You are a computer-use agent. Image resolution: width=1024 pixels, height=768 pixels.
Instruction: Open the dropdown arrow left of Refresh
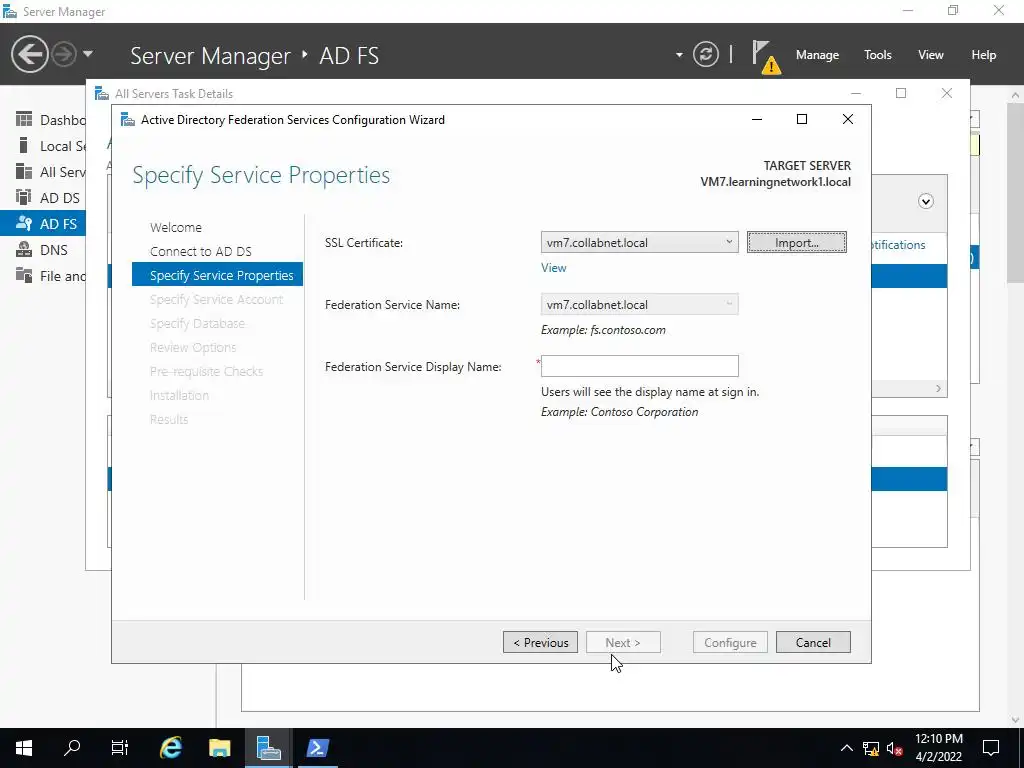click(679, 55)
